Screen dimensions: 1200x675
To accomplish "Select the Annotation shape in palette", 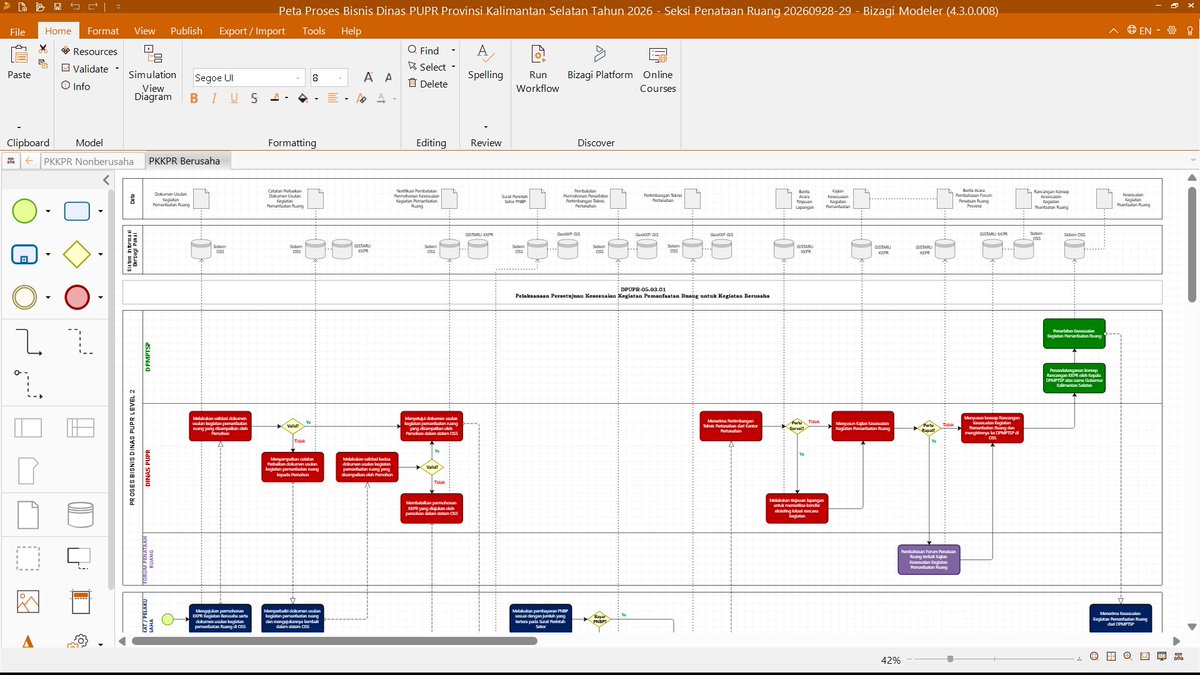I will 80,557.
